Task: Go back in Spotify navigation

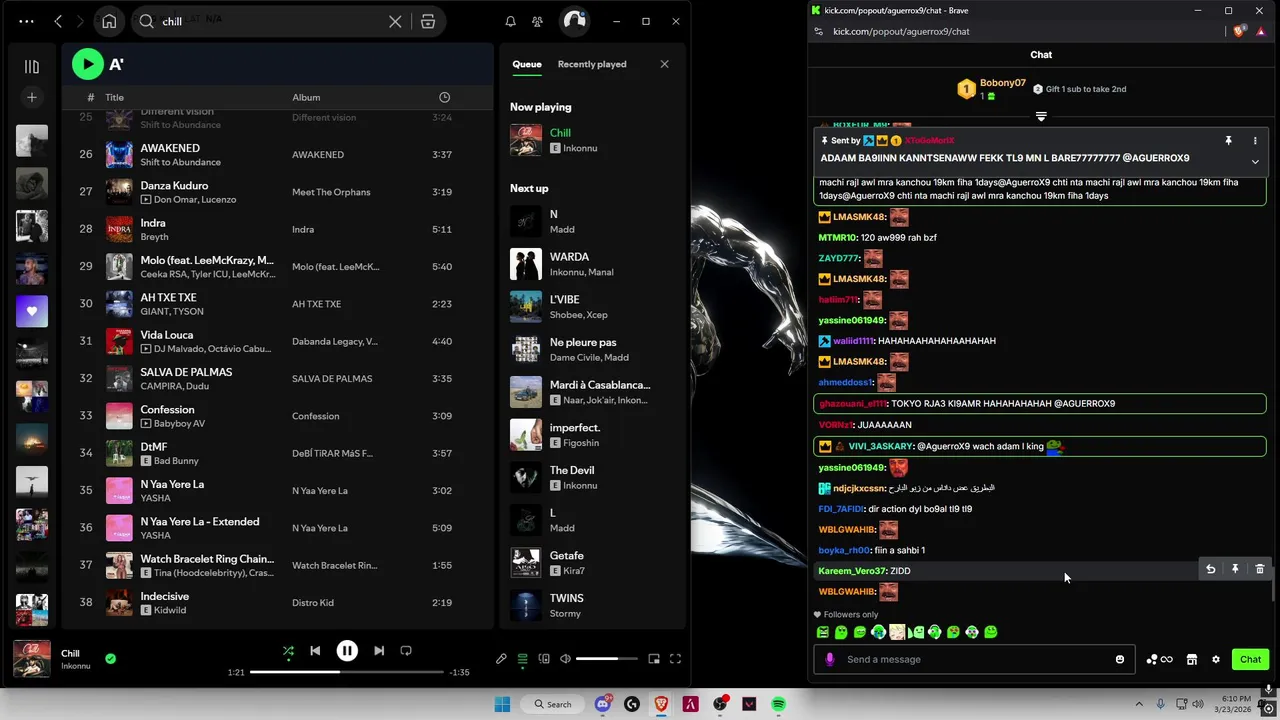Action: [58, 21]
